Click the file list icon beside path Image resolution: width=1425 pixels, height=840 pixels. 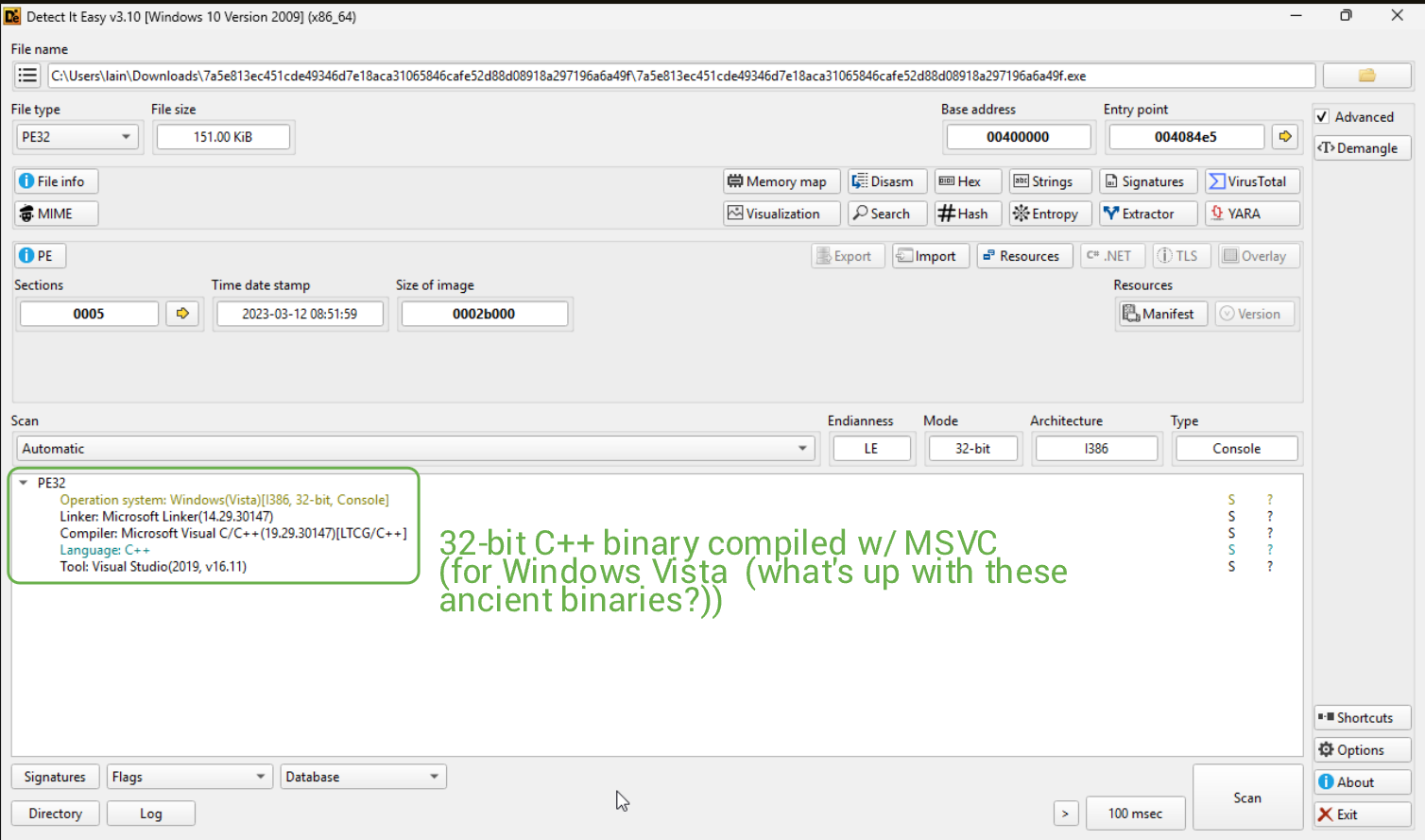click(x=27, y=76)
